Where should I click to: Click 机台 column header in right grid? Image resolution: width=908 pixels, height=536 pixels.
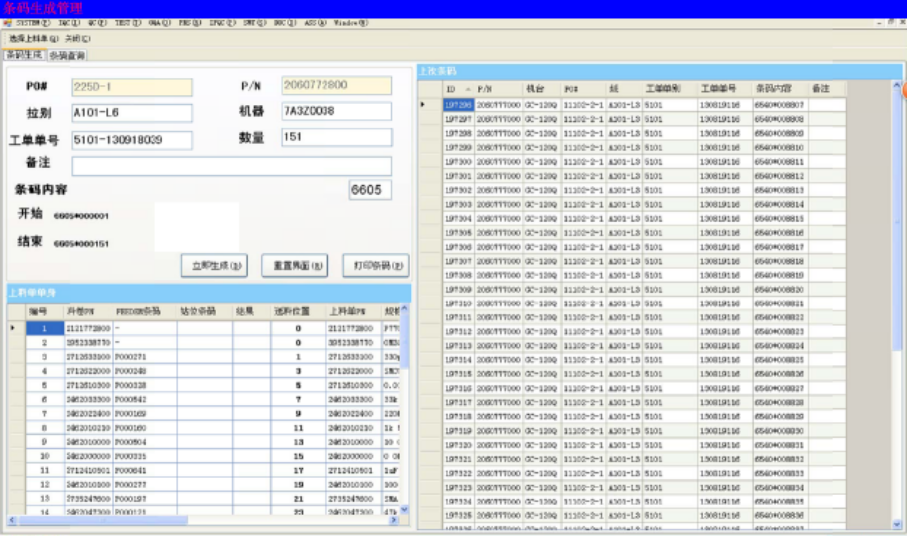pyautogui.click(x=541, y=89)
